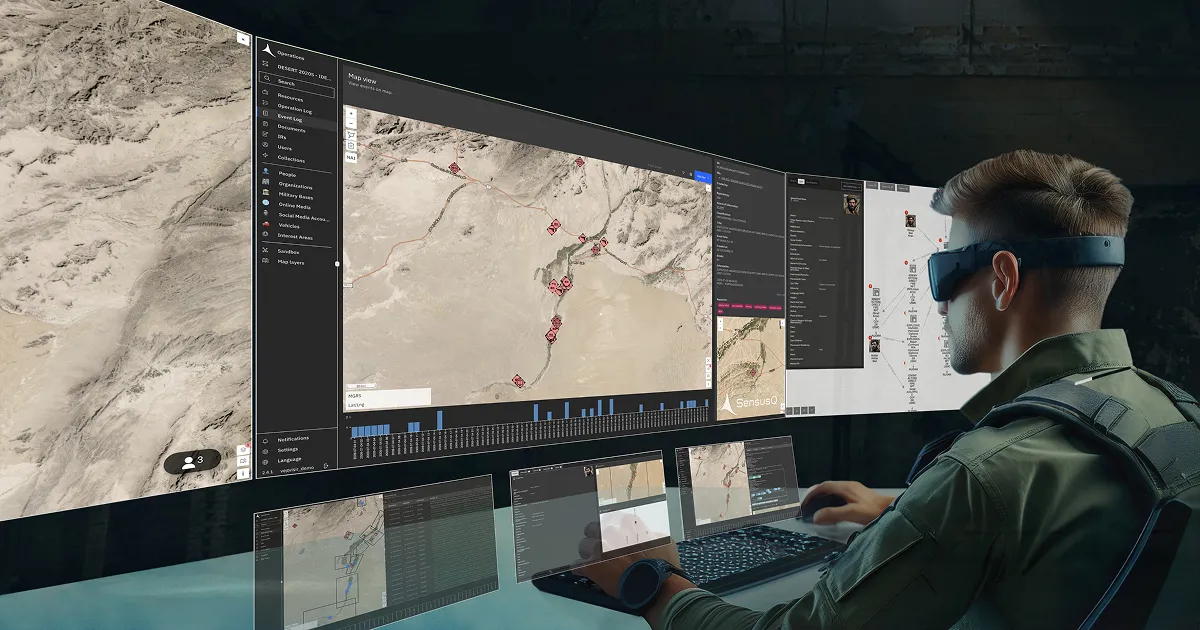
Task: Toggle the NAI overlay button
Action: click(351, 158)
